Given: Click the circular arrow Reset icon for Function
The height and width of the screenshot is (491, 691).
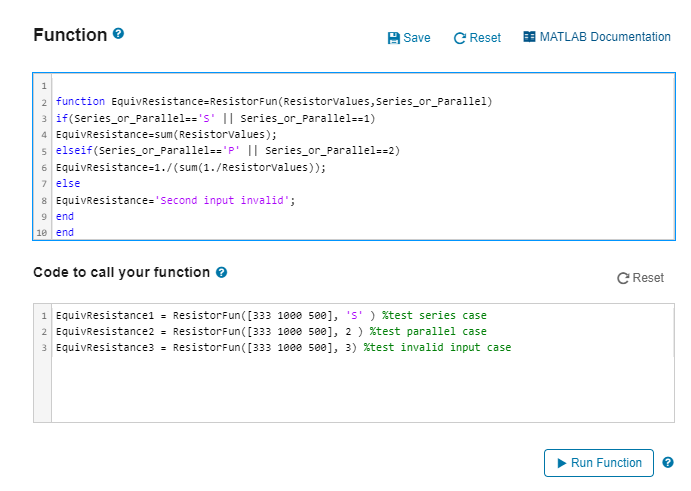Looking at the screenshot, I should click(460, 38).
